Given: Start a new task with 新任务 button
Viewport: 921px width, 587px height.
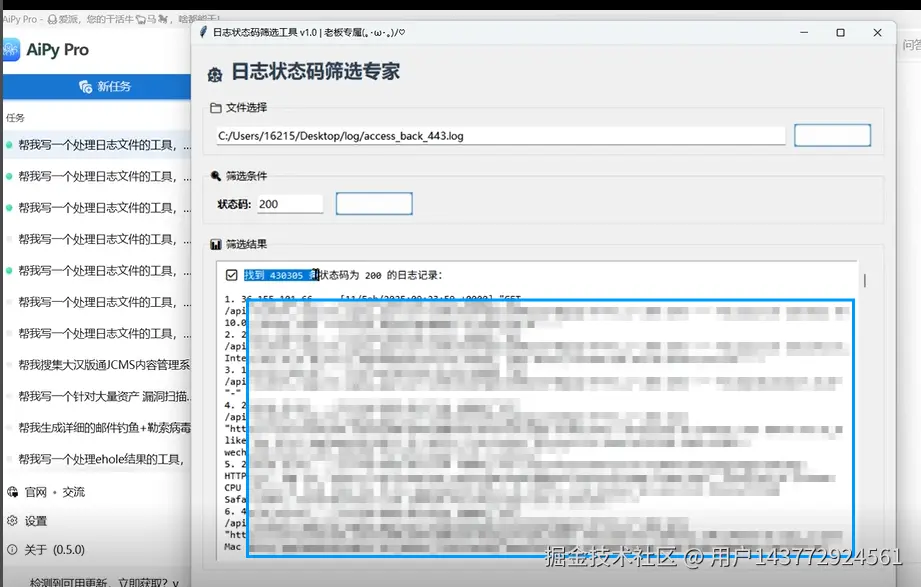Looking at the screenshot, I should [x=97, y=86].
